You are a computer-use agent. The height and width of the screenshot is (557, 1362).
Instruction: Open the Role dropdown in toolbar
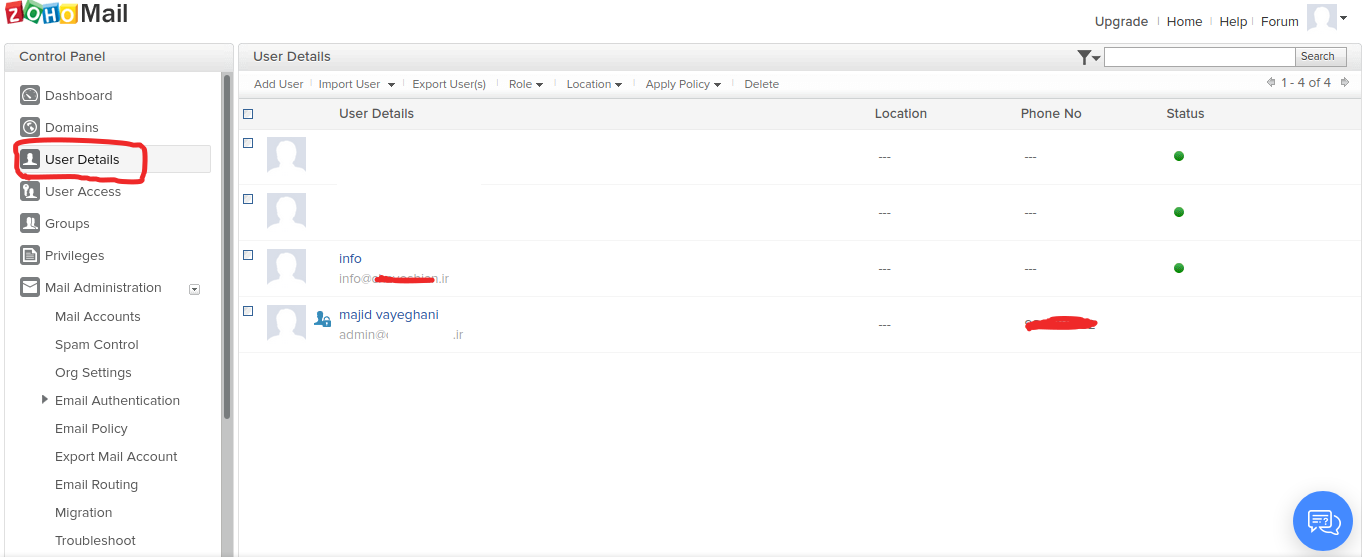525,84
